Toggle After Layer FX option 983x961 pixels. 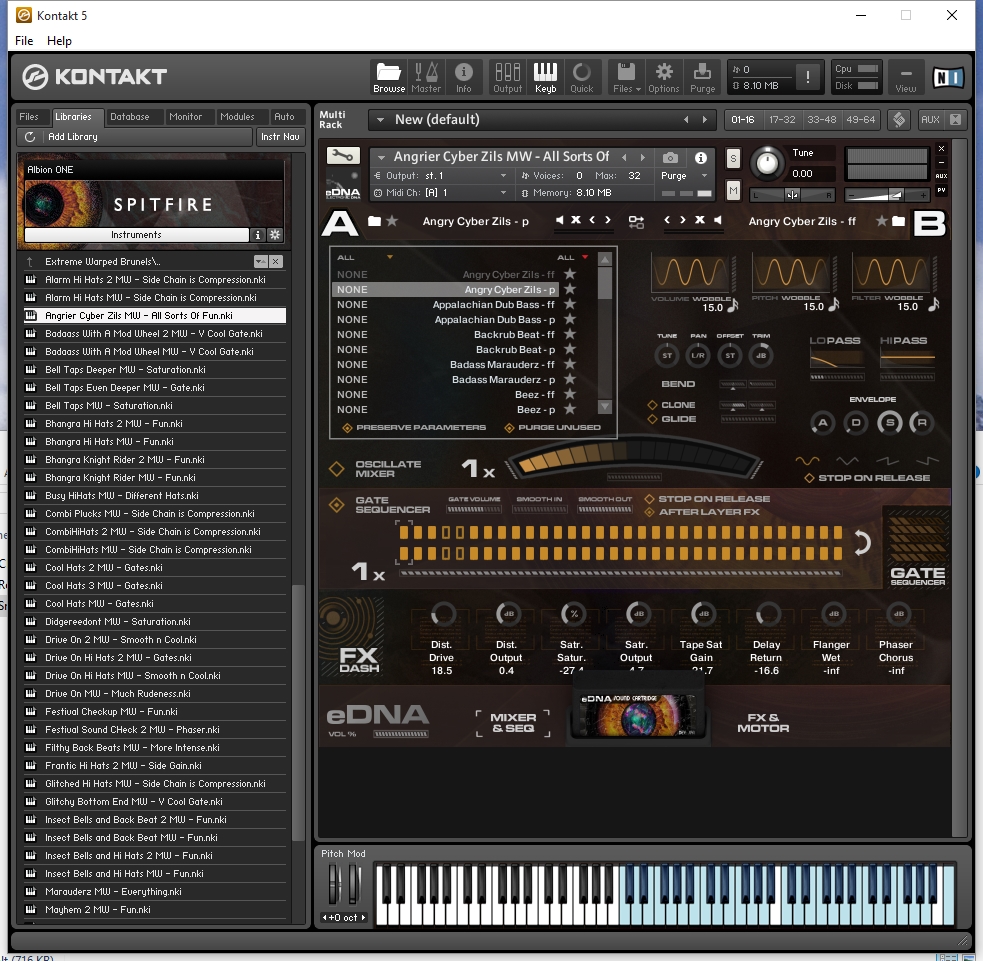point(649,512)
